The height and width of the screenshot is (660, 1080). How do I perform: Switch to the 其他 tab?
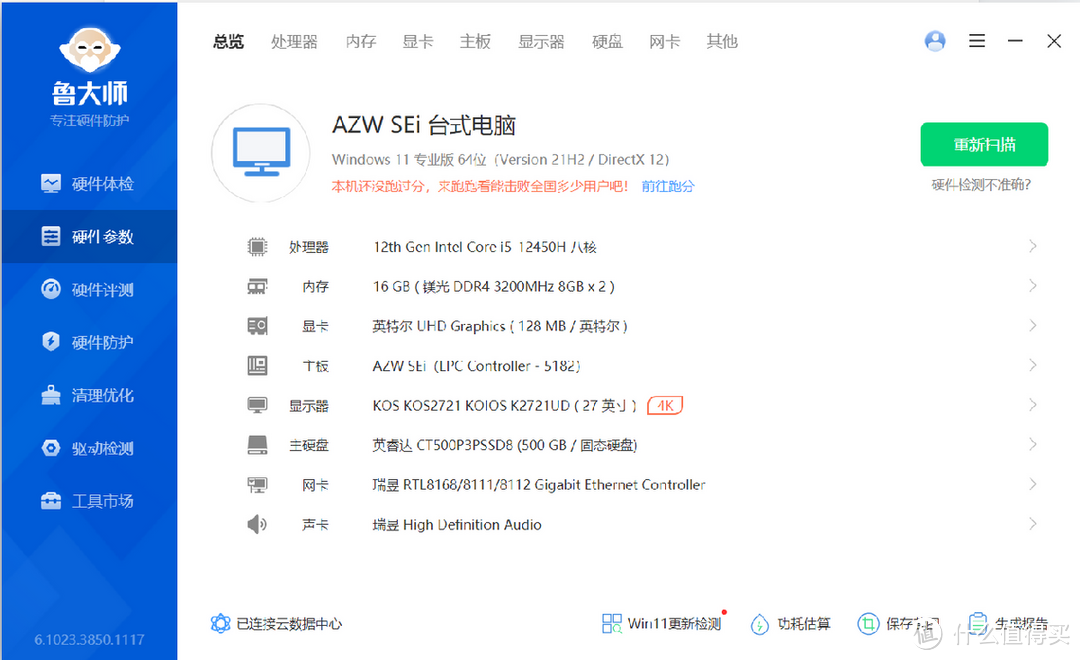click(722, 41)
